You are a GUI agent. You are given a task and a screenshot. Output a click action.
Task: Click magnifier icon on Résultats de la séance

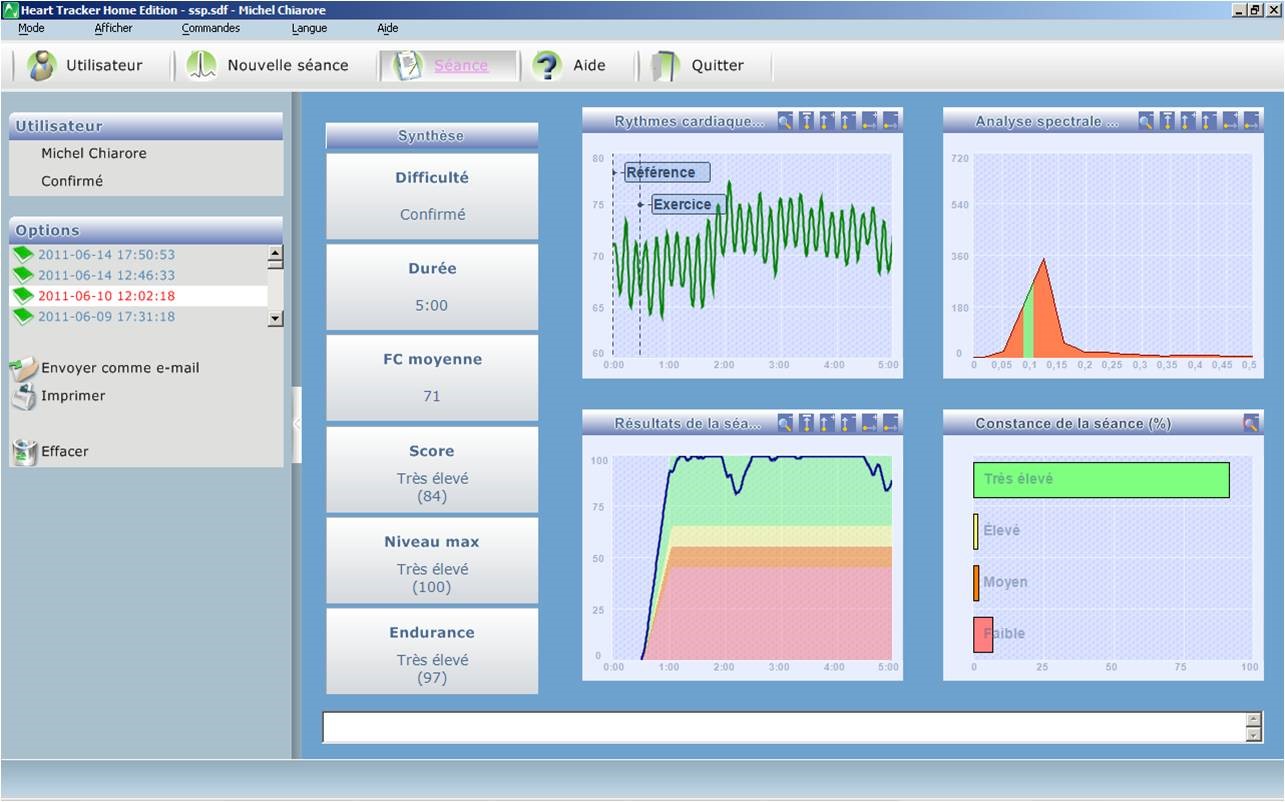click(785, 423)
